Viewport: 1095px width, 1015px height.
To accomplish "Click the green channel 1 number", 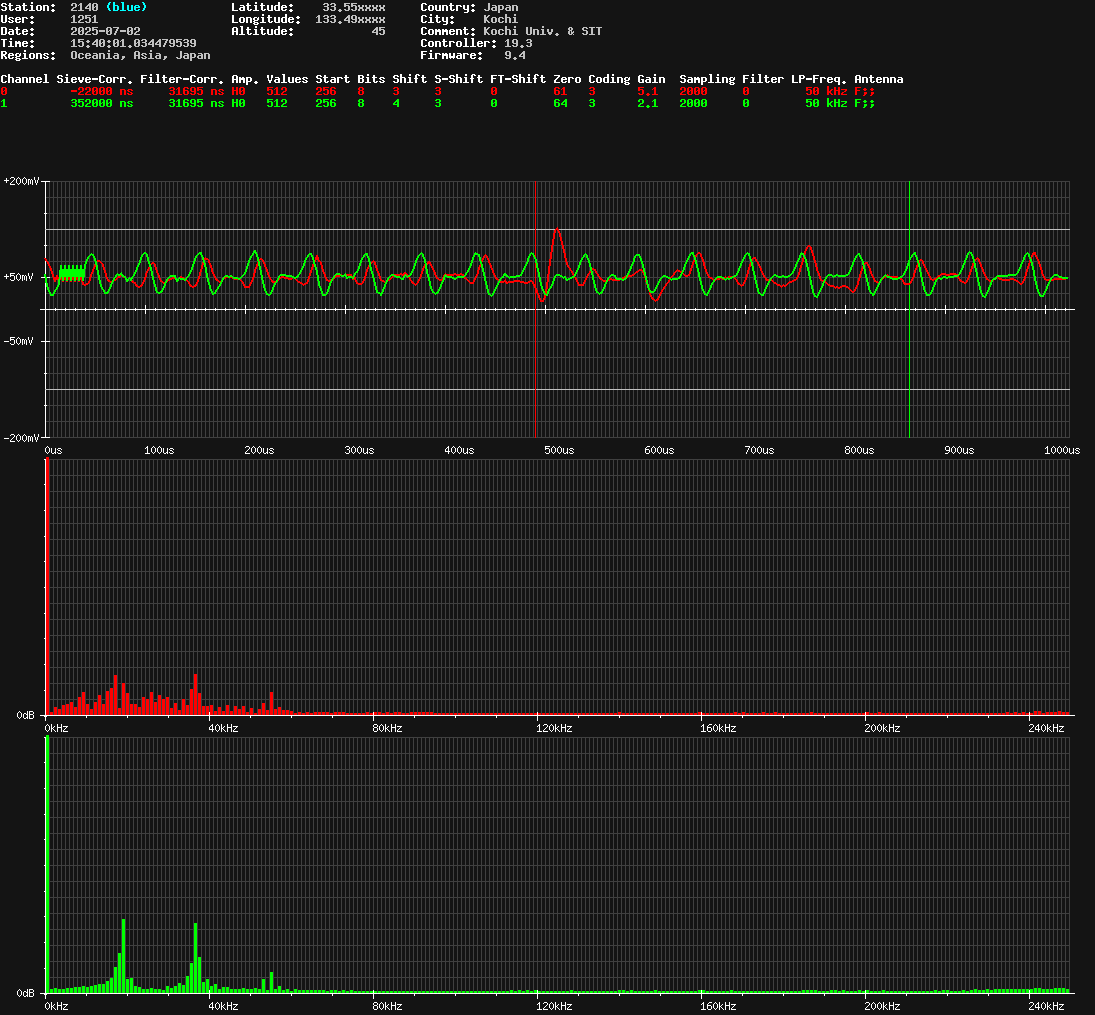I will pos(3,103).
